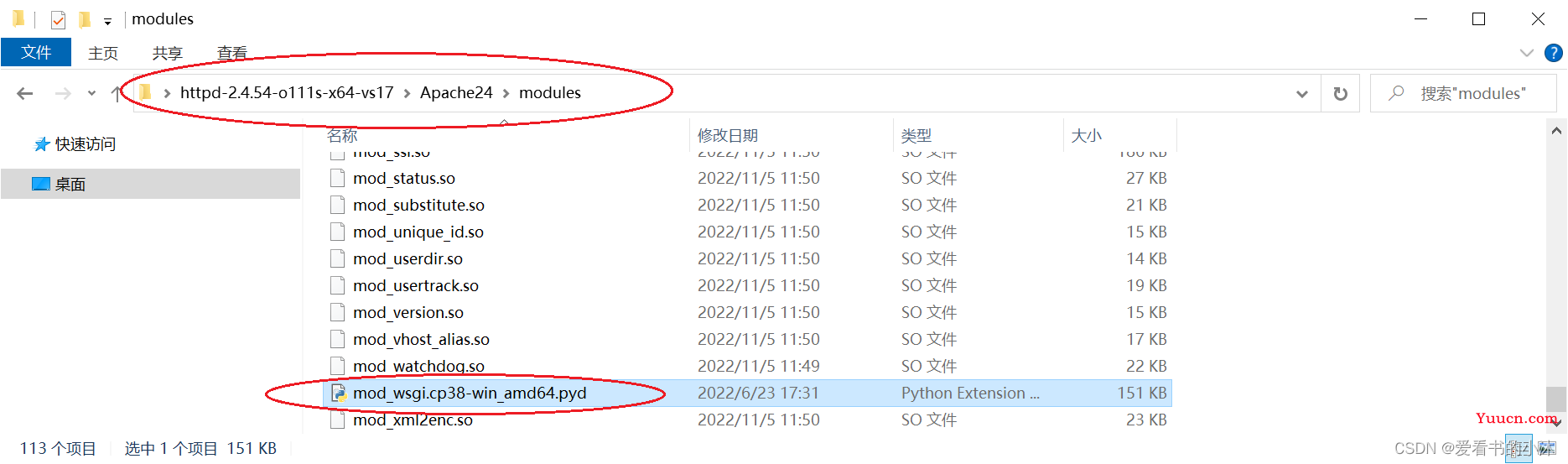
Task: Click the Python icon of mod_wsgi.cp38-win_amd64.pyd
Action: [x=339, y=393]
